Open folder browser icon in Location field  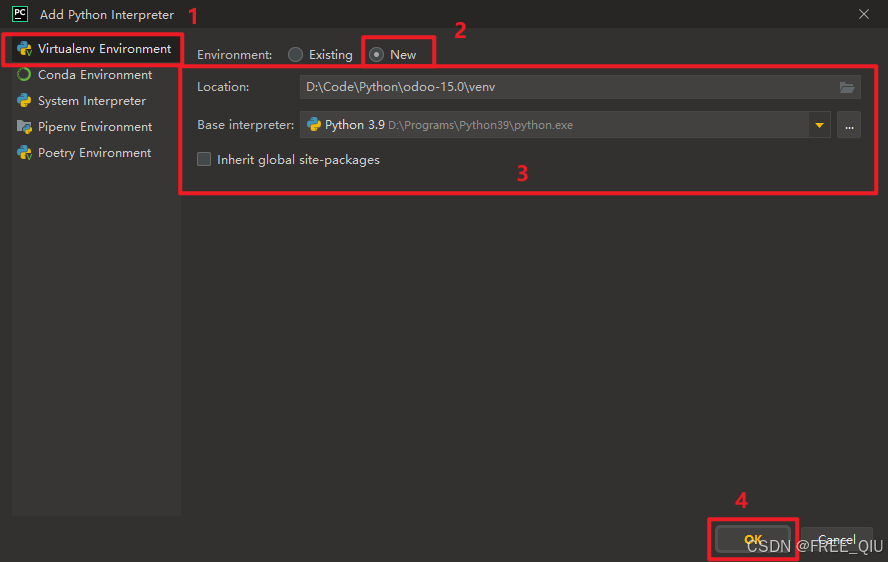pos(846,87)
